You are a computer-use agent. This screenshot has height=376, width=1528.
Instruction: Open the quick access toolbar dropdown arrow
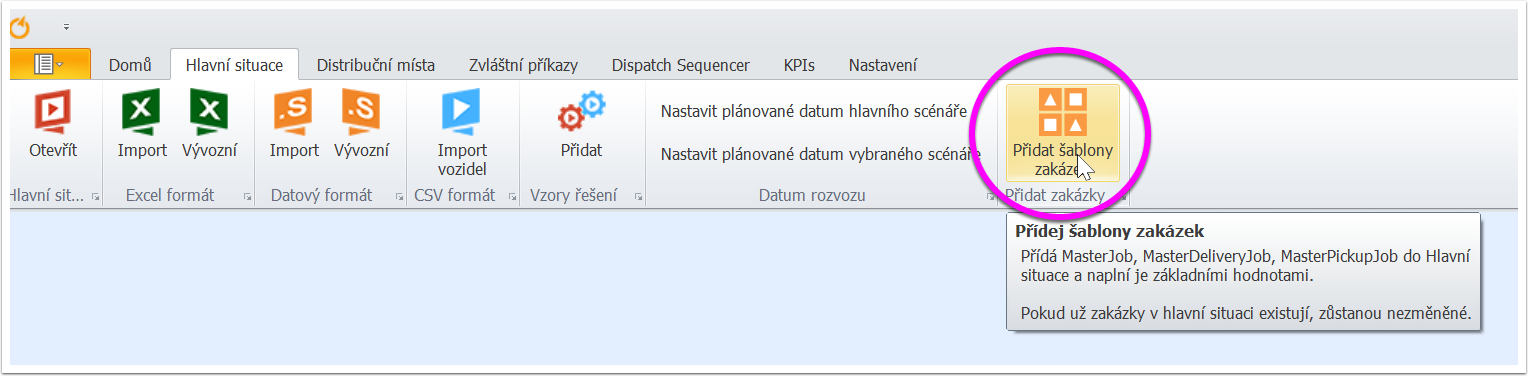[66, 27]
